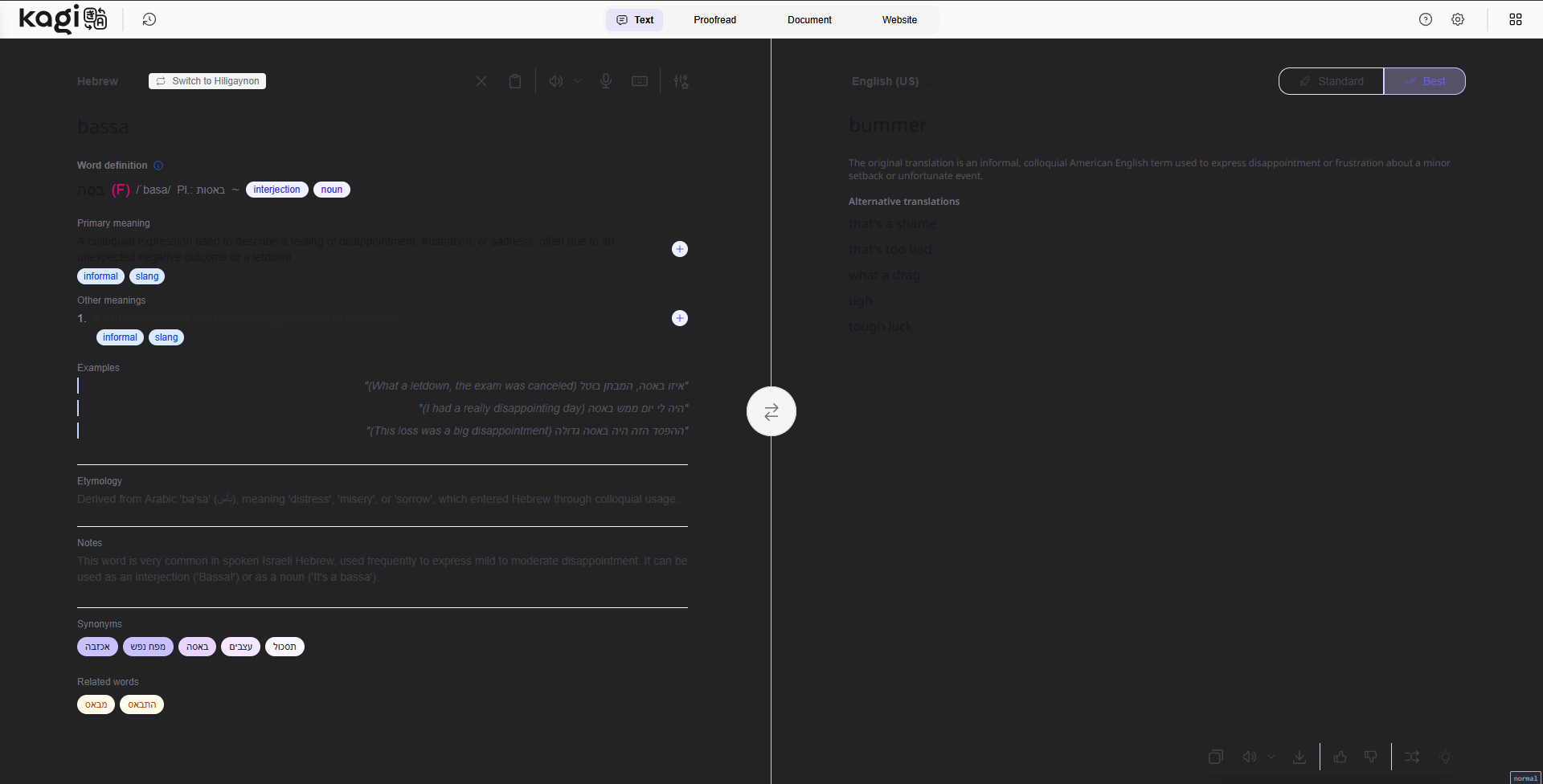1543x784 pixels.
Task: Switch to the Proofread tab
Action: point(714,20)
